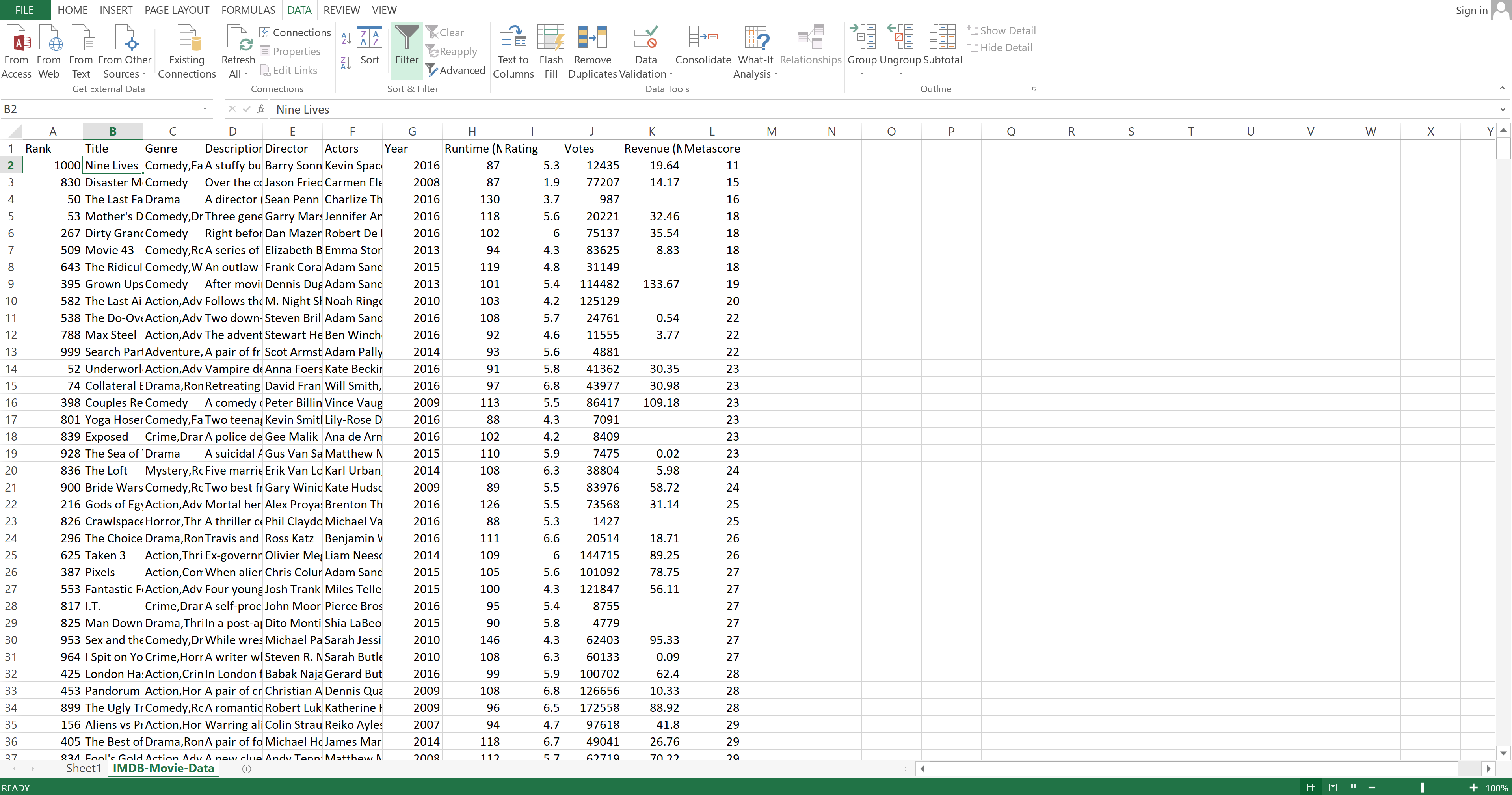Viewport: 1512px width, 795px height.
Task: Switch to Normal view
Action: (x=1311, y=788)
